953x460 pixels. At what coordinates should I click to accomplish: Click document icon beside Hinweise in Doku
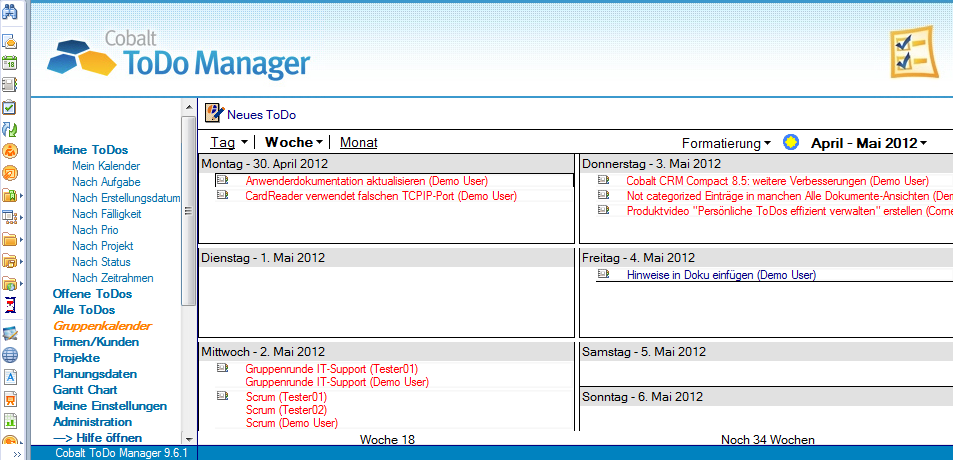click(x=603, y=274)
